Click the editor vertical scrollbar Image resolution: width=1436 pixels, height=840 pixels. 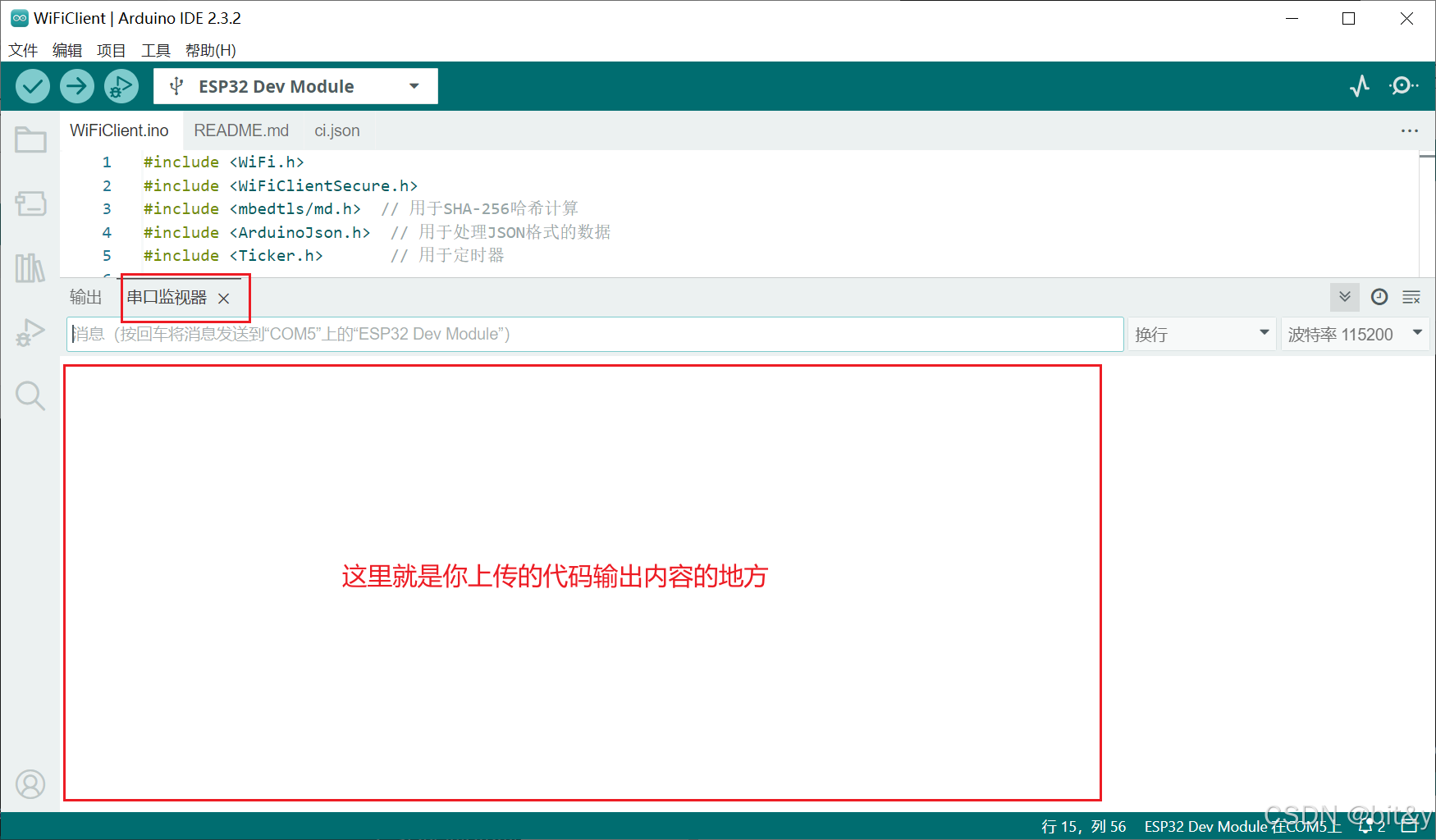1428,213
